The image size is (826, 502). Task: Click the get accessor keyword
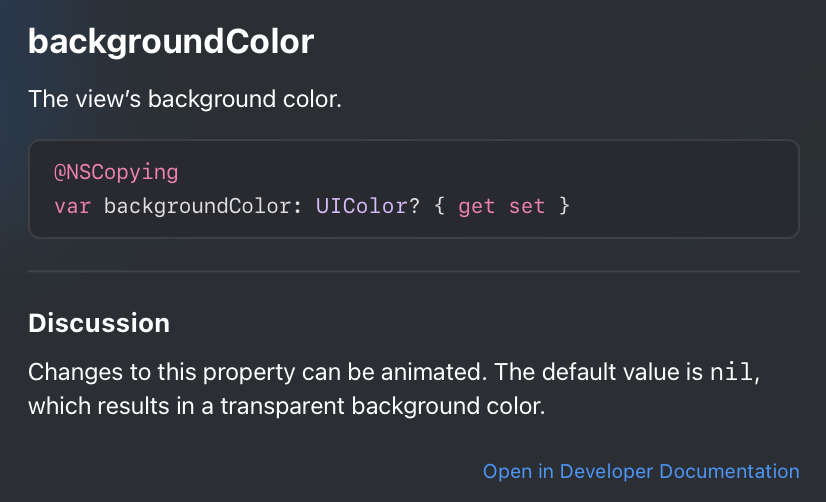coord(477,206)
